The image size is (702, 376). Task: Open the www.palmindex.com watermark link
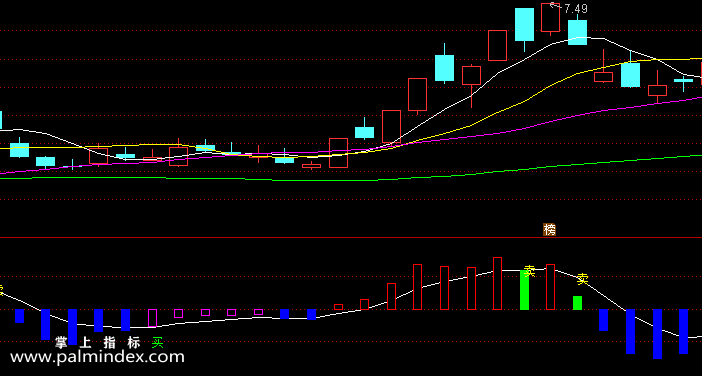(x=97, y=357)
